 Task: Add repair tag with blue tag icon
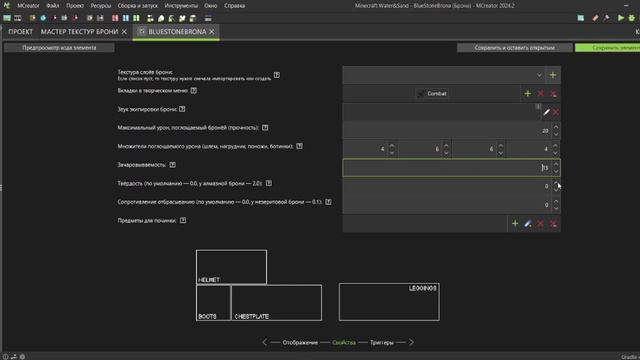point(528,224)
